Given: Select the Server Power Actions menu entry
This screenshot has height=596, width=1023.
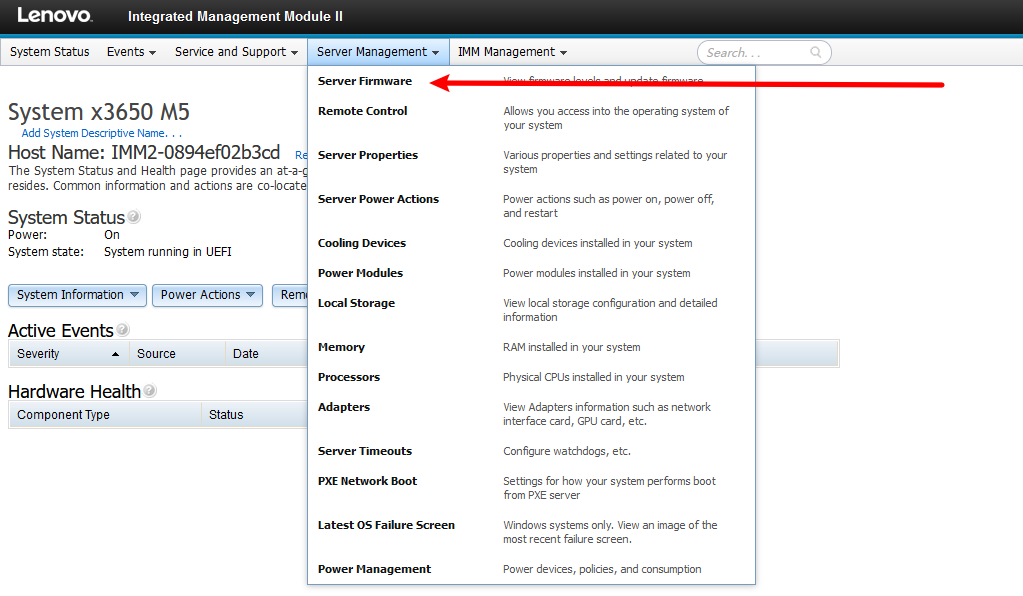Looking at the screenshot, I should point(378,199).
